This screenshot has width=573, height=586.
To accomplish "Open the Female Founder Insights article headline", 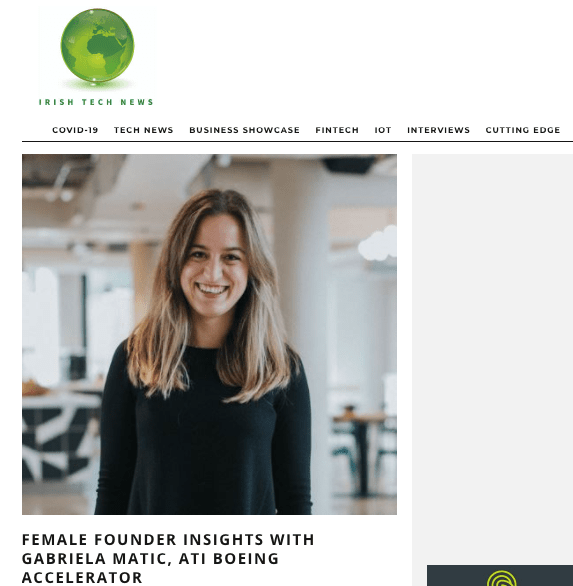I will [x=168, y=558].
